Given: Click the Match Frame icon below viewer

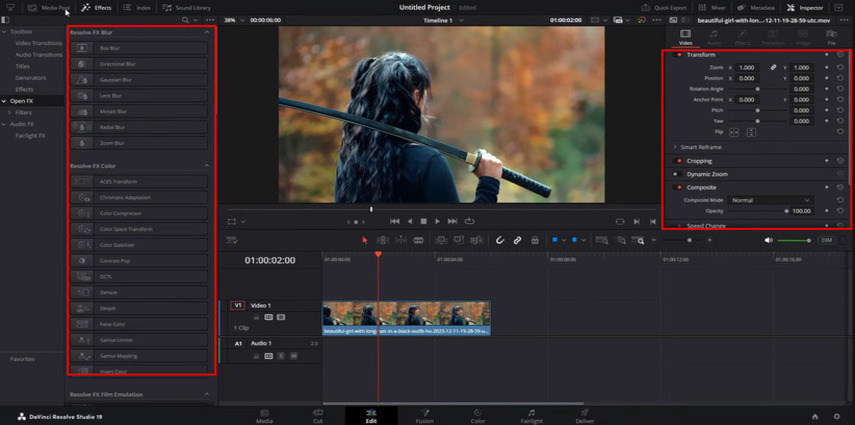Looking at the screenshot, I should pyautogui.click(x=620, y=222).
